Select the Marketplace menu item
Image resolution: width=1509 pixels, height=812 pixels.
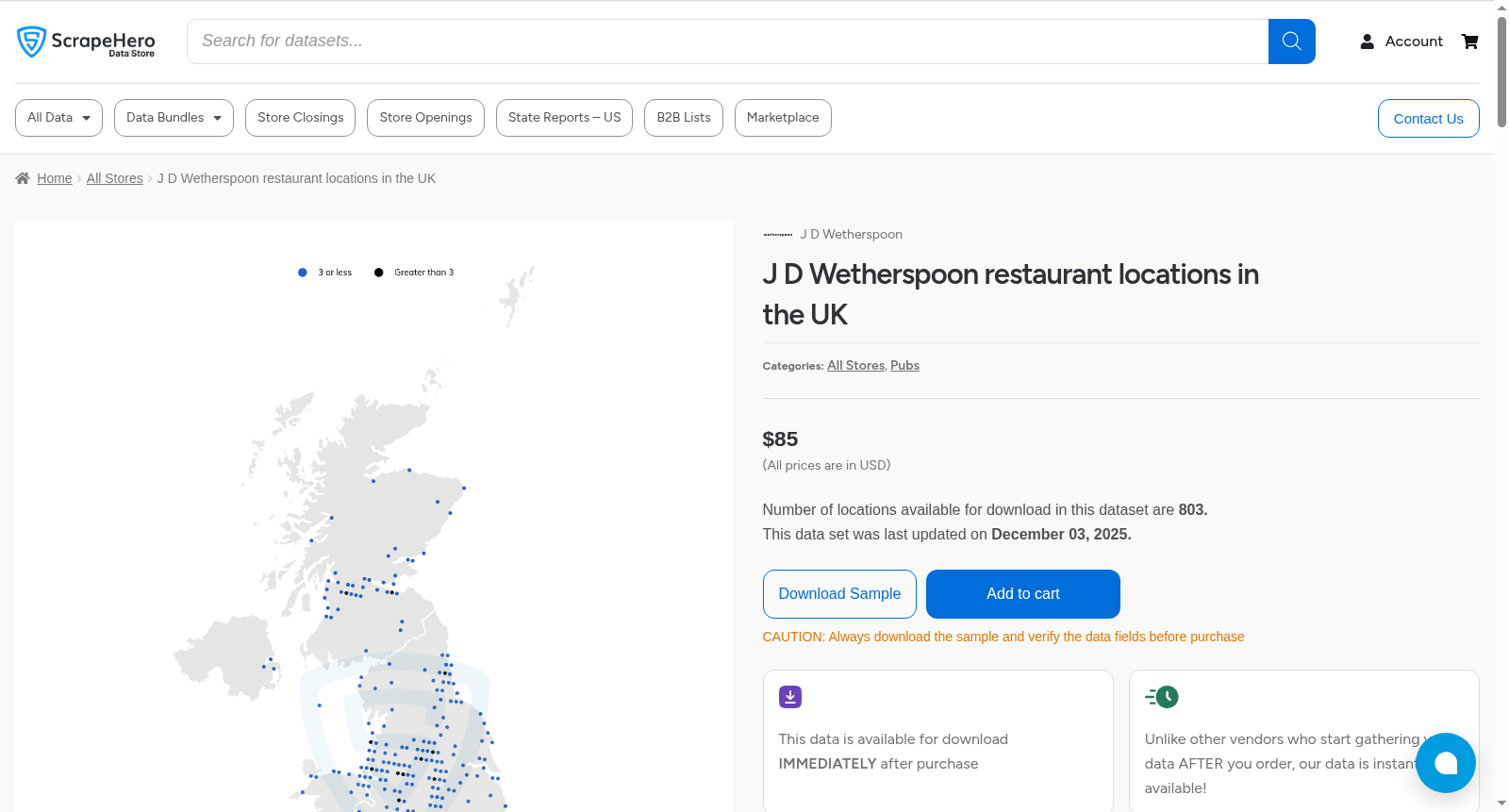pos(783,118)
